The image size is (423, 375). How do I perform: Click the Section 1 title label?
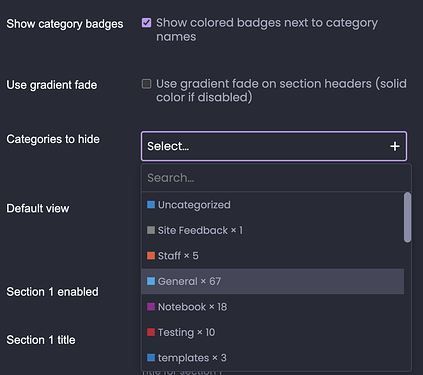tap(41, 340)
